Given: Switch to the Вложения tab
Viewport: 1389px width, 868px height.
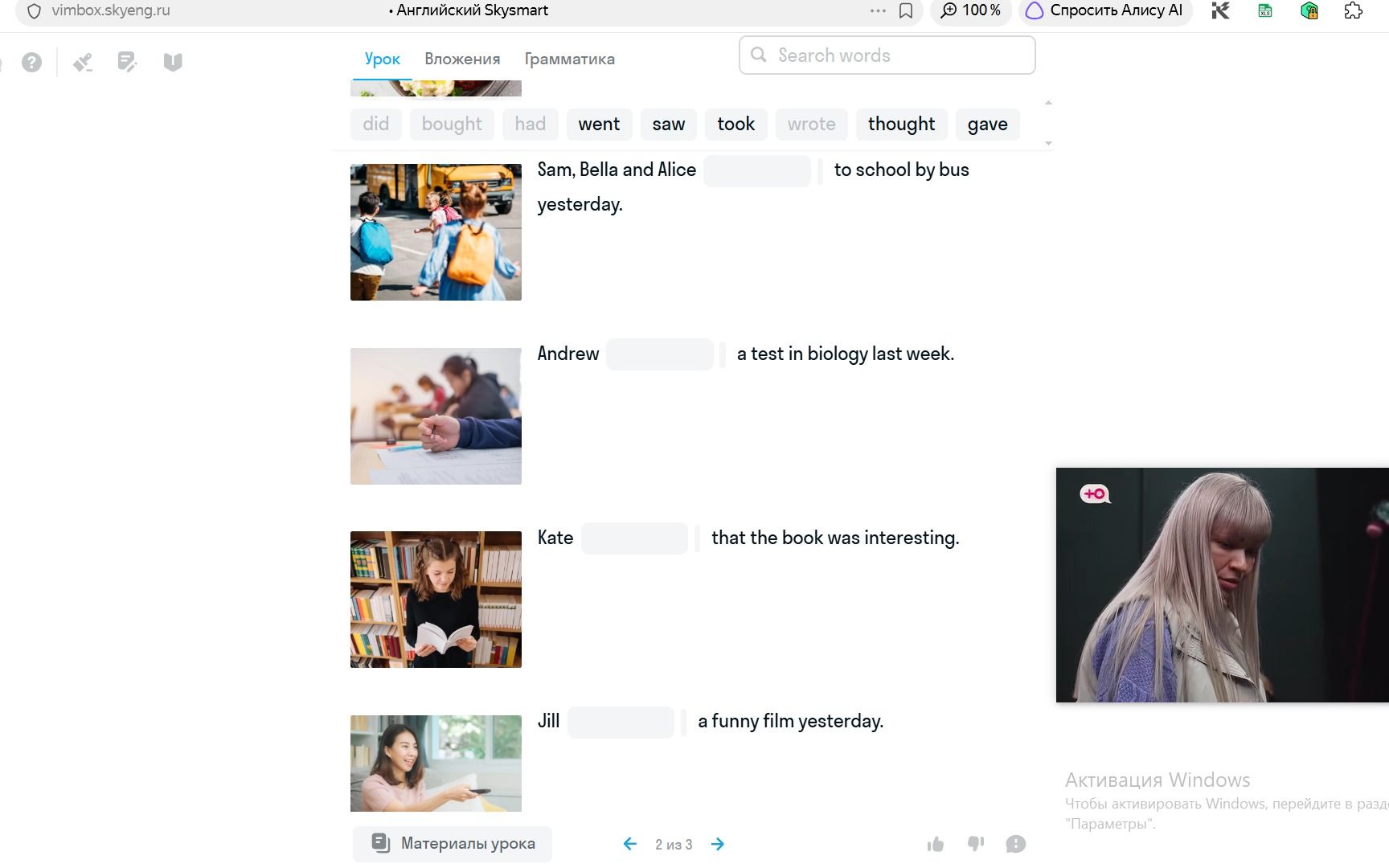Looking at the screenshot, I should [x=462, y=59].
